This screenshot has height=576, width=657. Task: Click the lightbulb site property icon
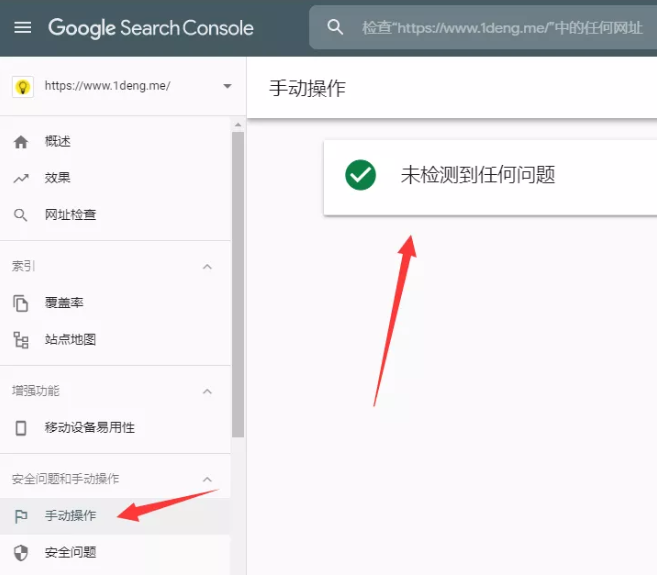coord(23,87)
